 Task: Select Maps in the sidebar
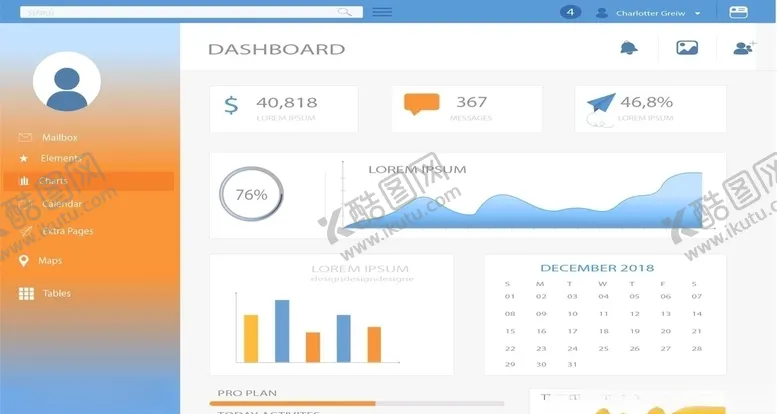(x=50, y=261)
